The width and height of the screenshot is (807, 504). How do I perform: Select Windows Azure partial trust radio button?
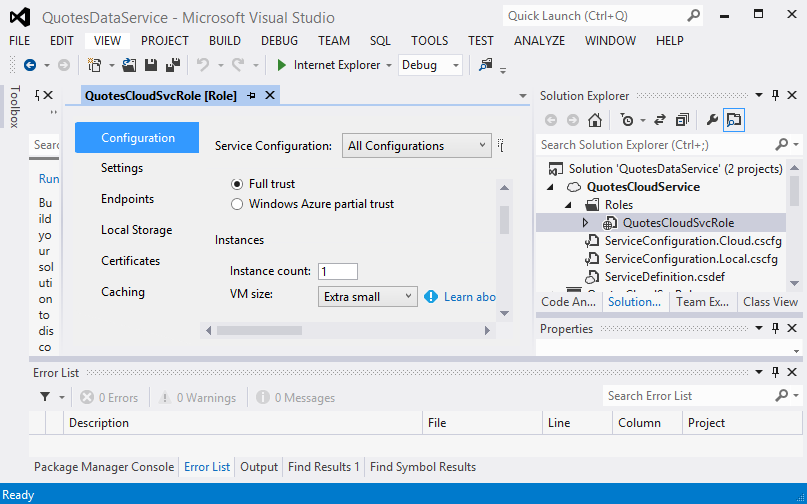[237, 204]
